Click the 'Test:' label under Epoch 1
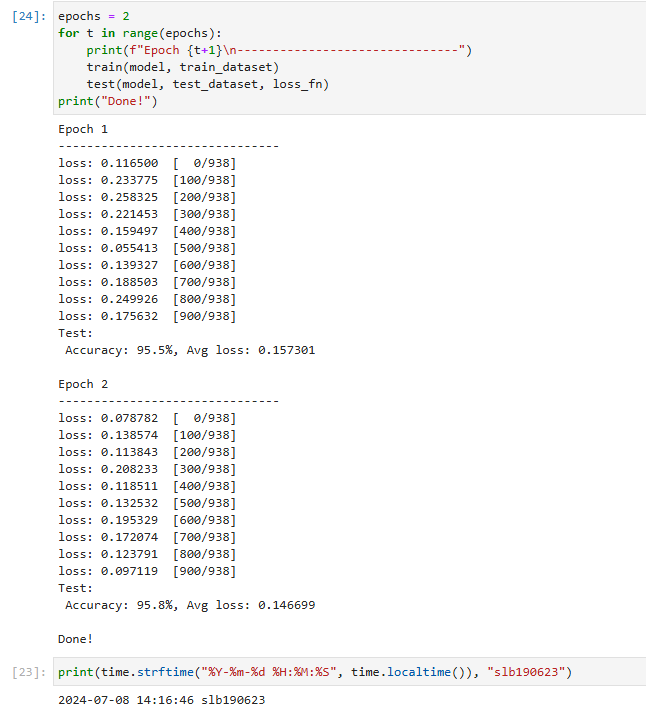Image resolution: width=646 pixels, height=712 pixels. coord(75,333)
